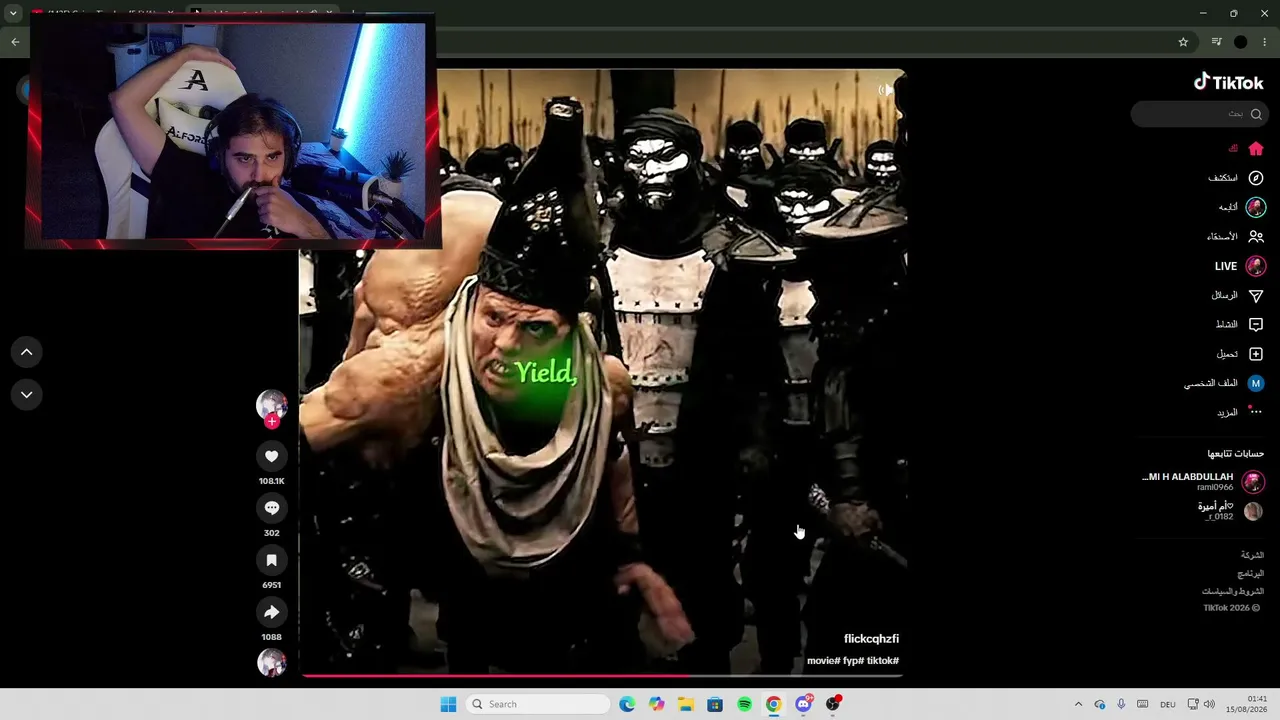Follow the creator with the plus badge
This screenshot has width=1280, height=720.
coord(271,422)
